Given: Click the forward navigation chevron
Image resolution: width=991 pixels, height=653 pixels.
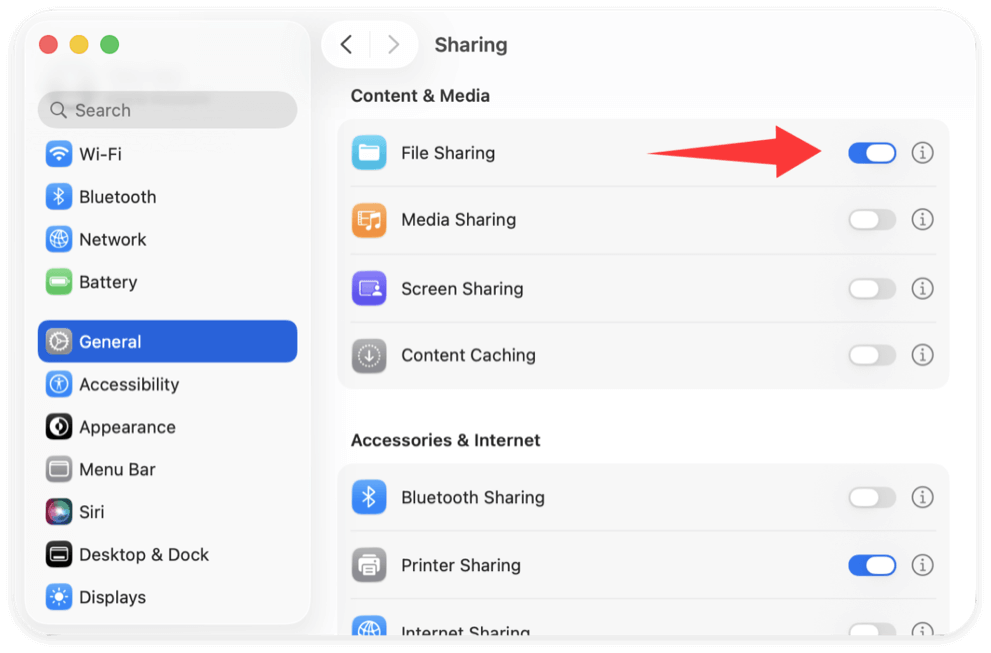Looking at the screenshot, I should point(393,44).
